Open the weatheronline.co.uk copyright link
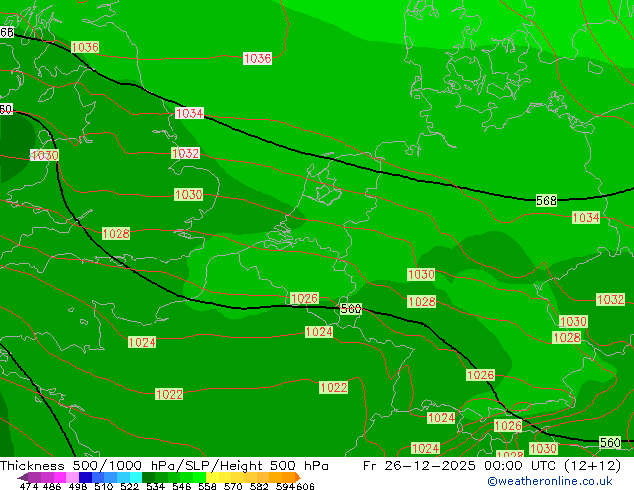 point(550,481)
